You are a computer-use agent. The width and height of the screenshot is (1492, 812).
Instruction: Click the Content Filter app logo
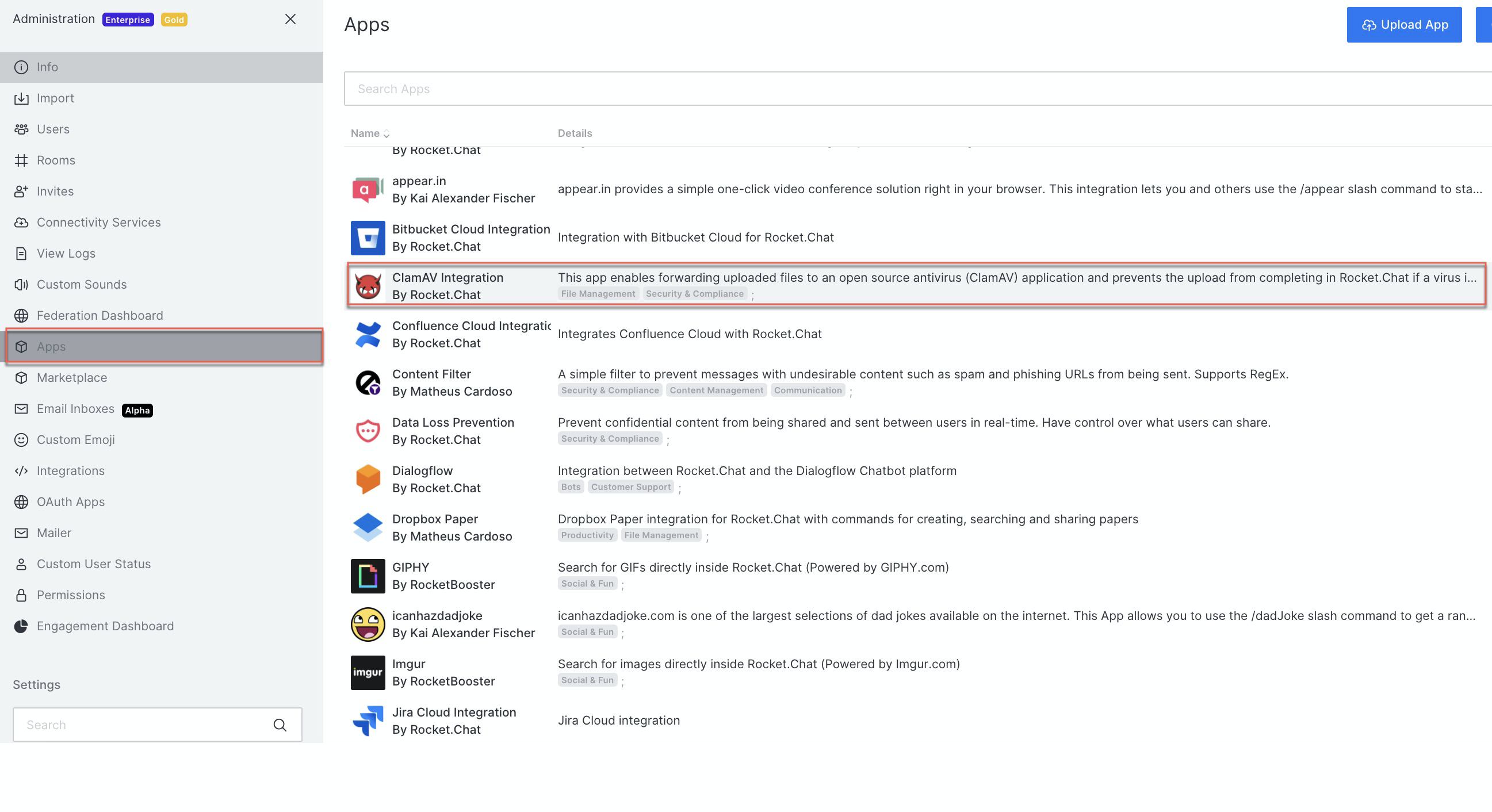(368, 383)
